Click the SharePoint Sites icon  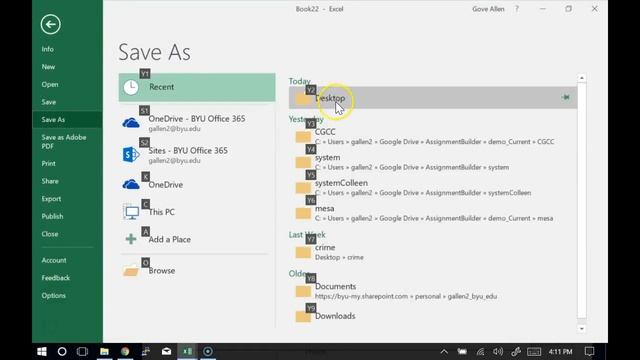coord(131,155)
